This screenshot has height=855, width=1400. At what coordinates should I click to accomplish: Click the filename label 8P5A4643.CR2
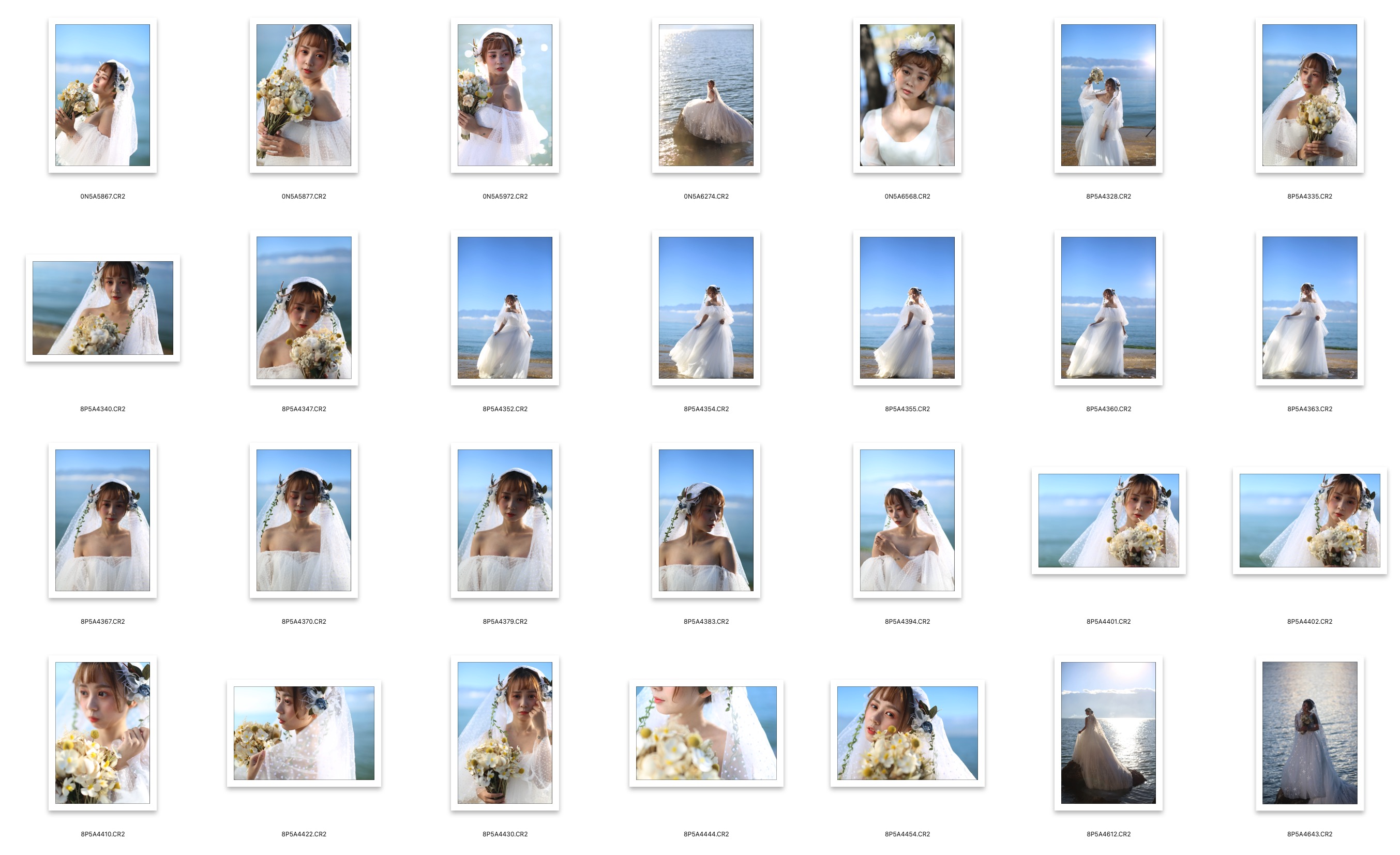(x=1309, y=834)
